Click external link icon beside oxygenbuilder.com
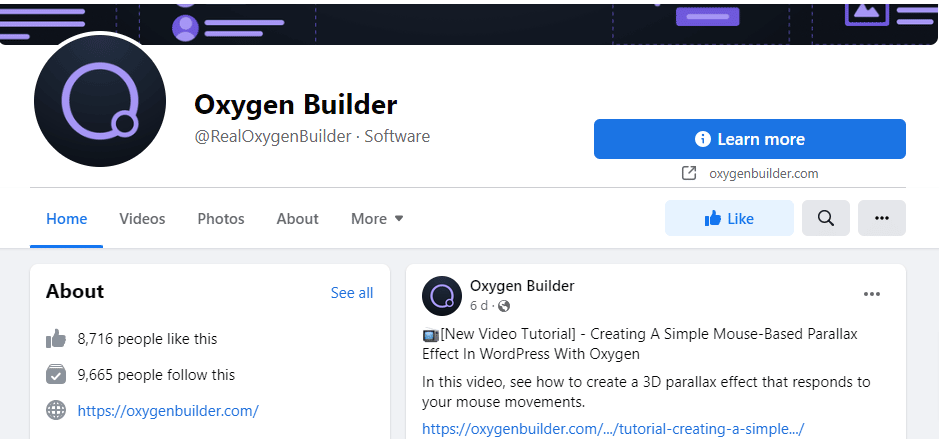The width and height of the screenshot is (939, 439). [x=689, y=174]
